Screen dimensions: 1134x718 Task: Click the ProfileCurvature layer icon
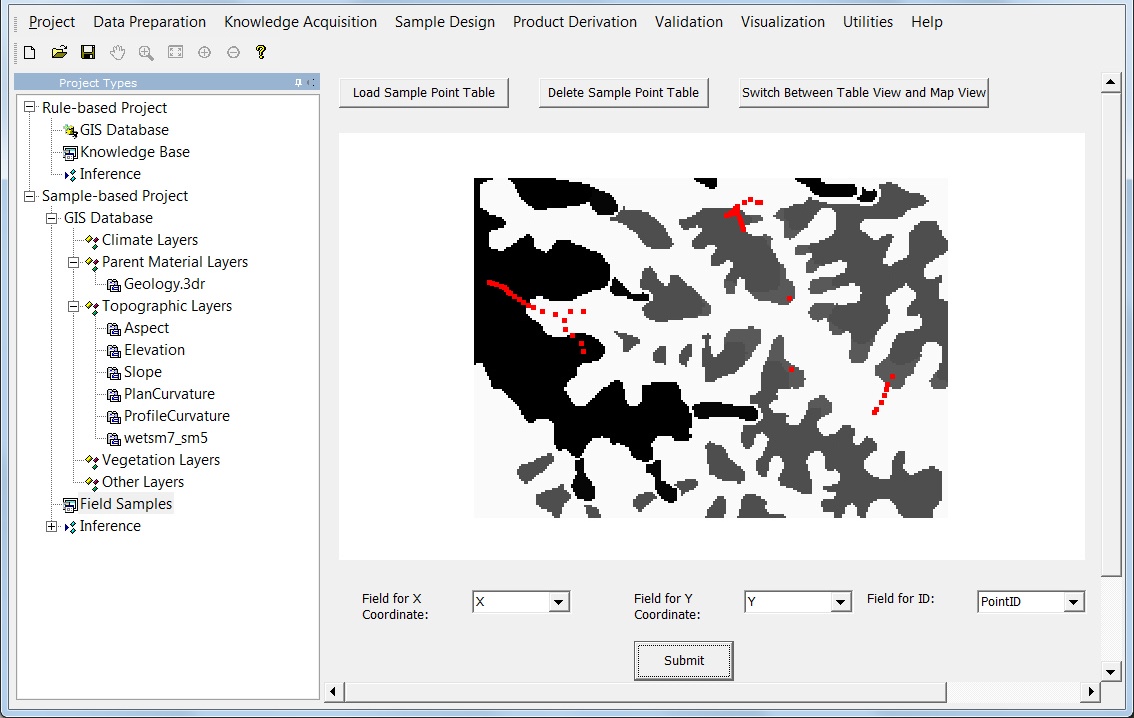pos(114,417)
